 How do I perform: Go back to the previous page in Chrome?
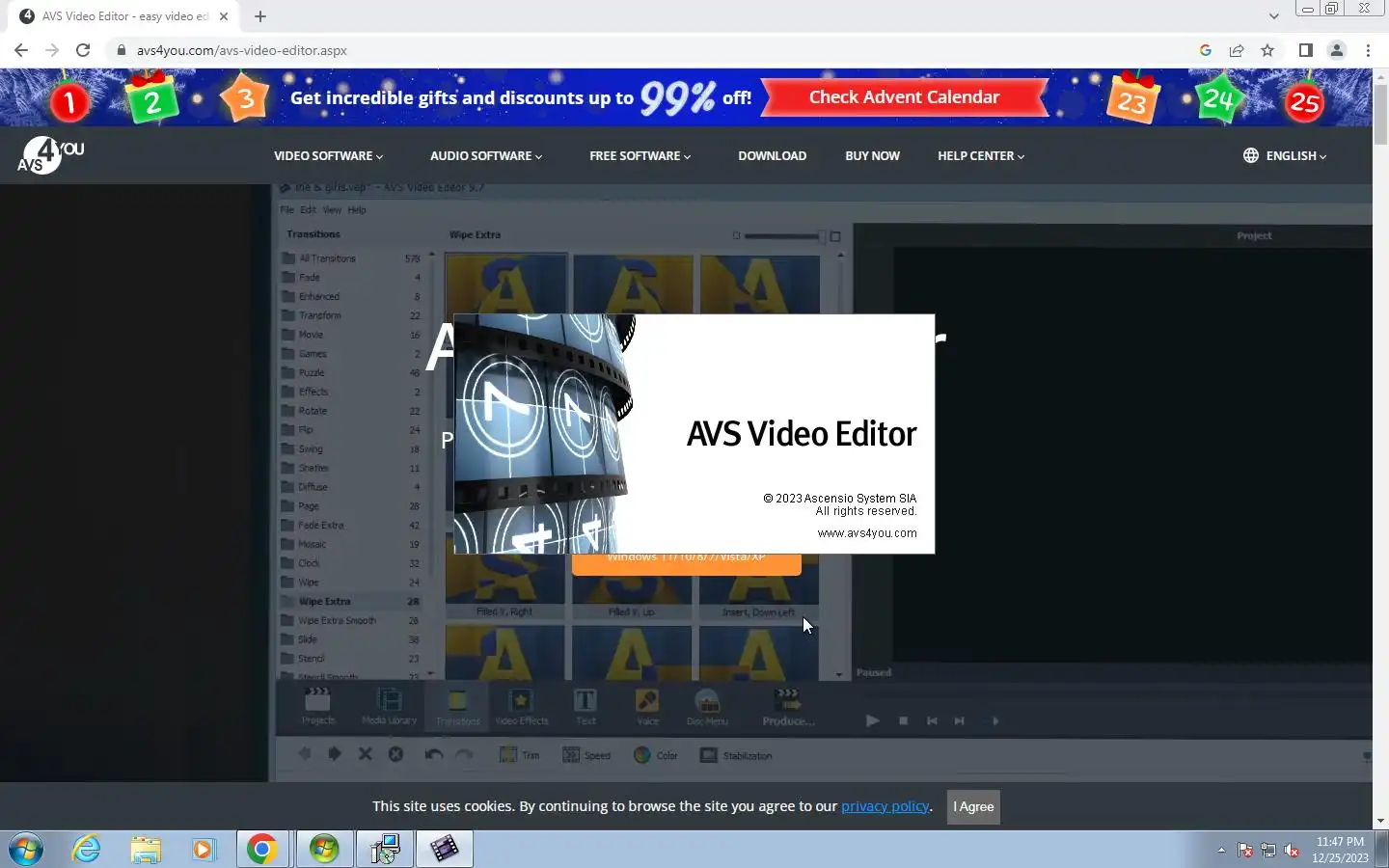coord(21,50)
